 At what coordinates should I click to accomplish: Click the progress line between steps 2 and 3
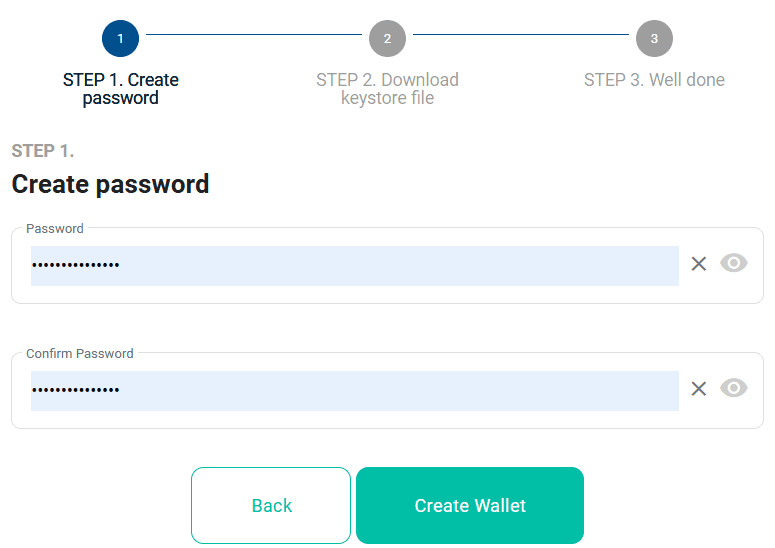pyautogui.click(x=520, y=35)
